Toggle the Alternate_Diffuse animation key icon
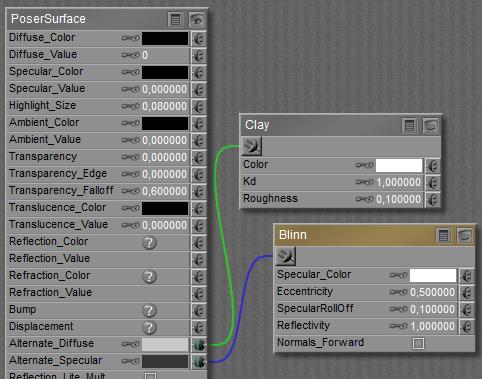Screen dimensions: 482x379 pos(130,344)
